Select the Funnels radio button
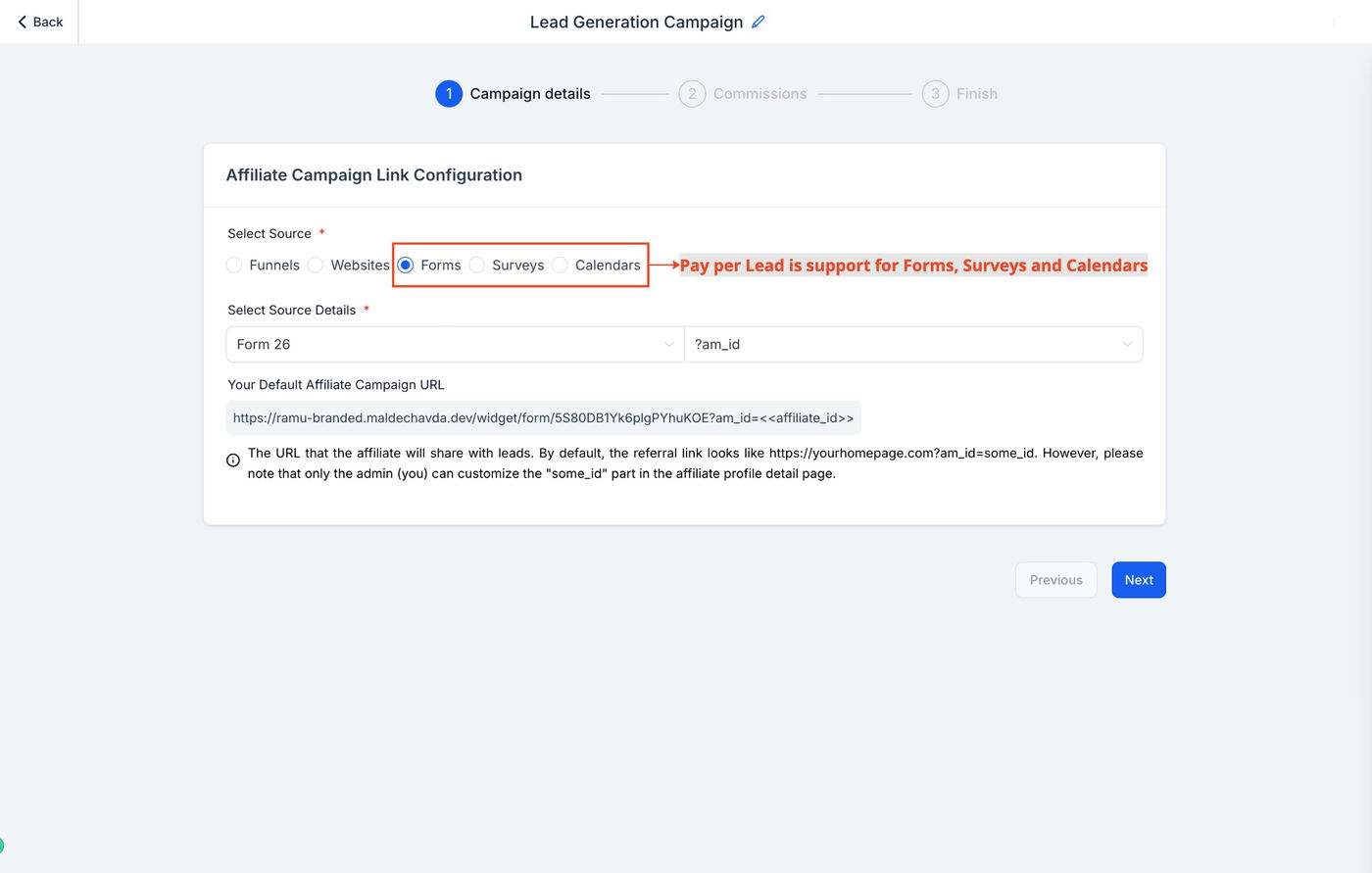This screenshot has height=873, width=1372. tap(234, 265)
